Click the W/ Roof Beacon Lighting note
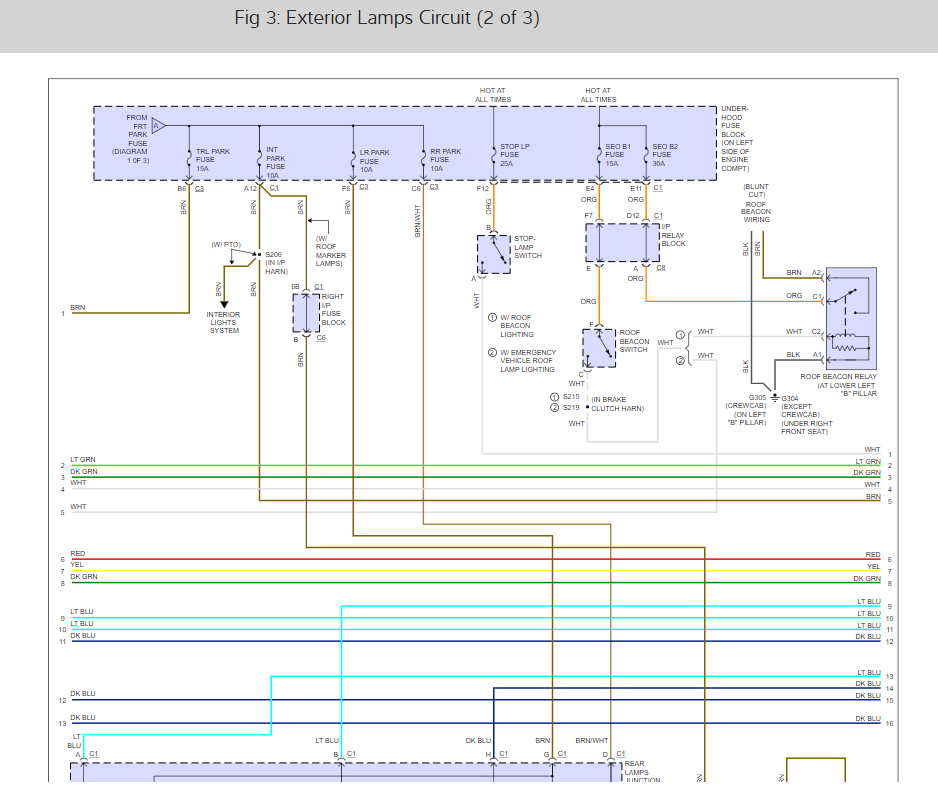 point(516,326)
